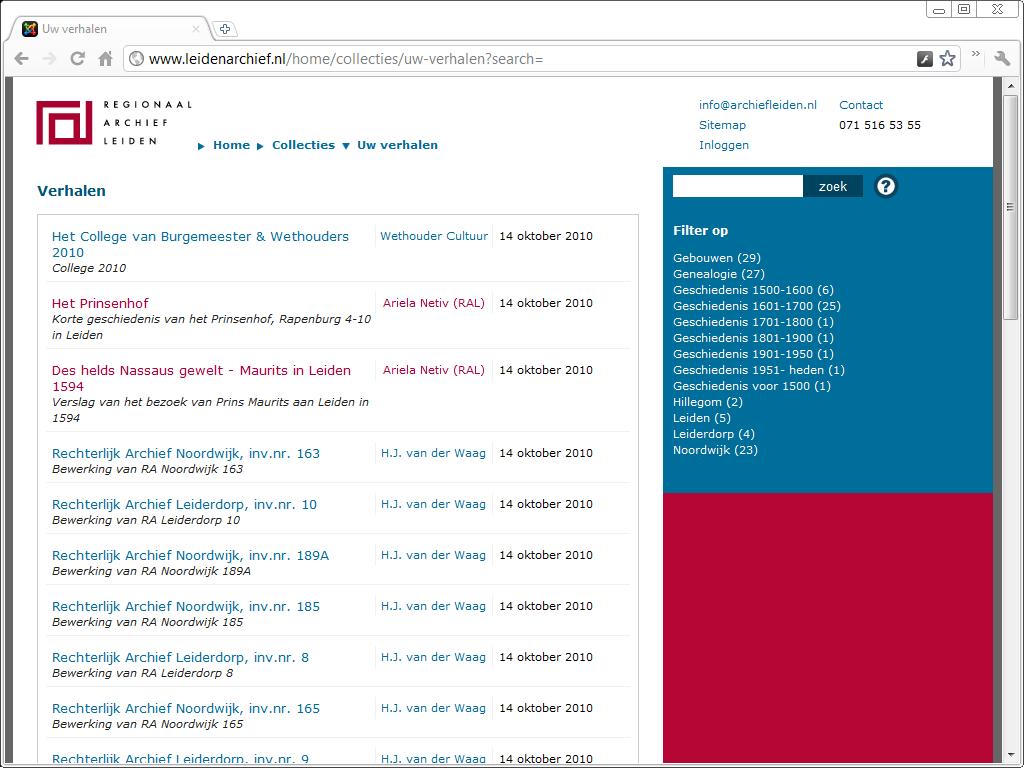Open Home in the breadcrumb menu
This screenshot has height=768, width=1024.
tap(231, 145)
